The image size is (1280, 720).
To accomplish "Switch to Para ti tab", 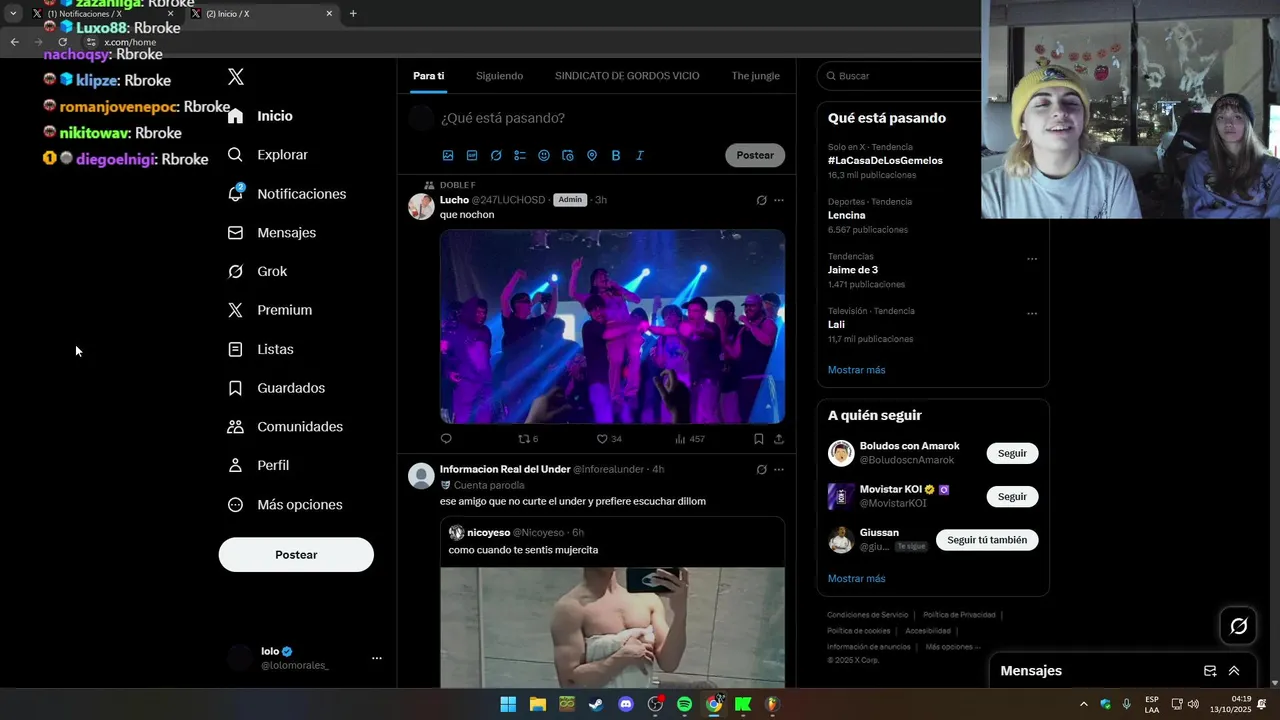I will click(429, 76).
